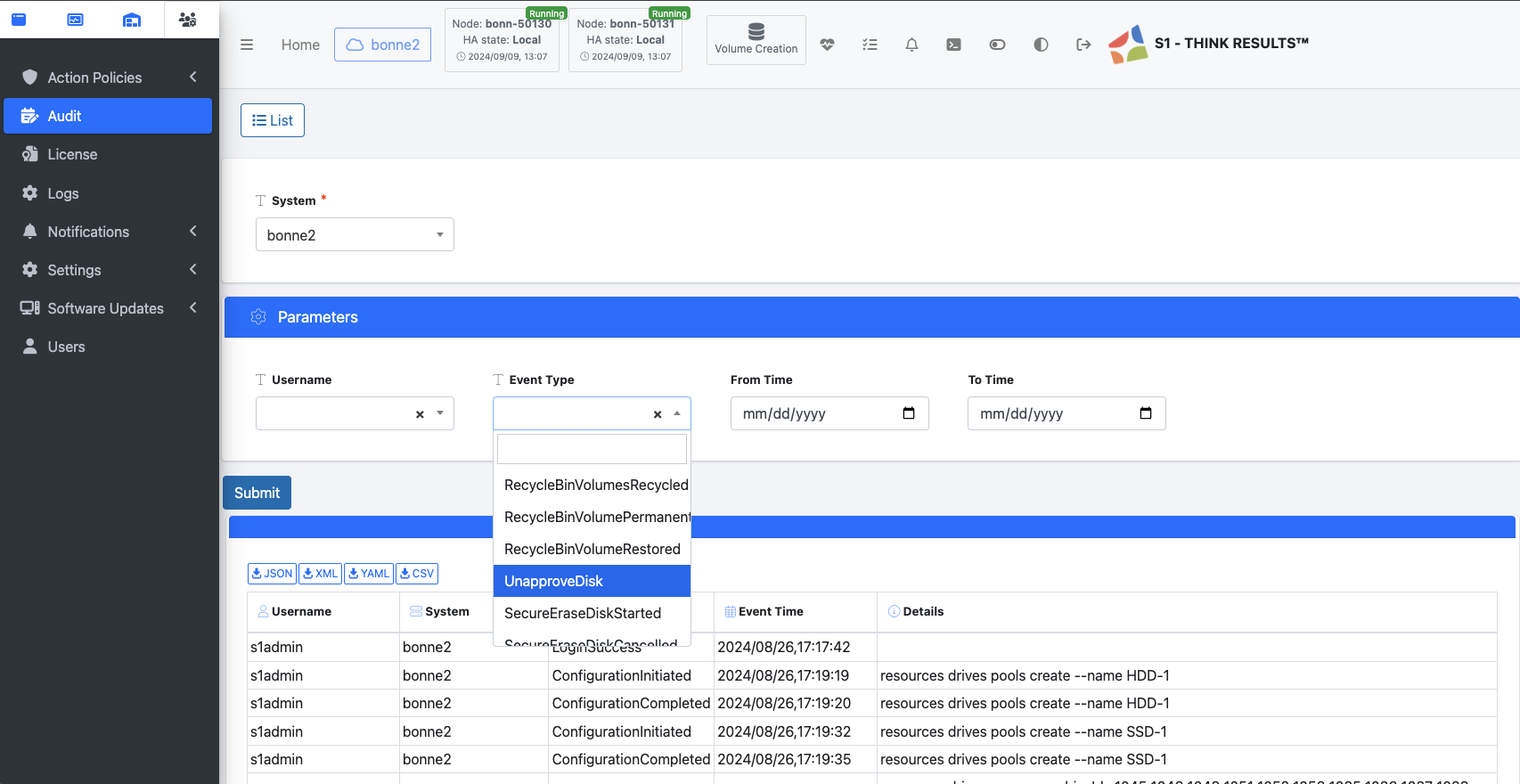Click the List button
This screenshot has height=784, width=1520.
pyautogui.click(x=273, y=120)
